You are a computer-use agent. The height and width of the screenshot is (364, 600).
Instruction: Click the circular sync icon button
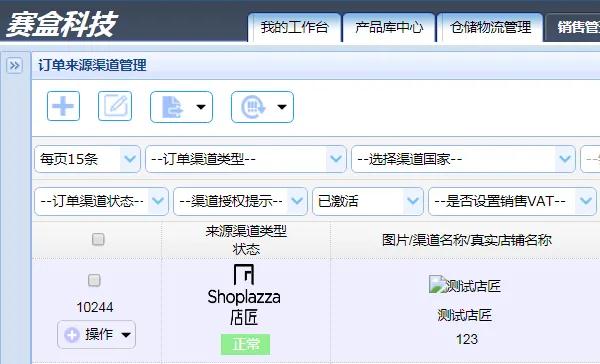252,107
